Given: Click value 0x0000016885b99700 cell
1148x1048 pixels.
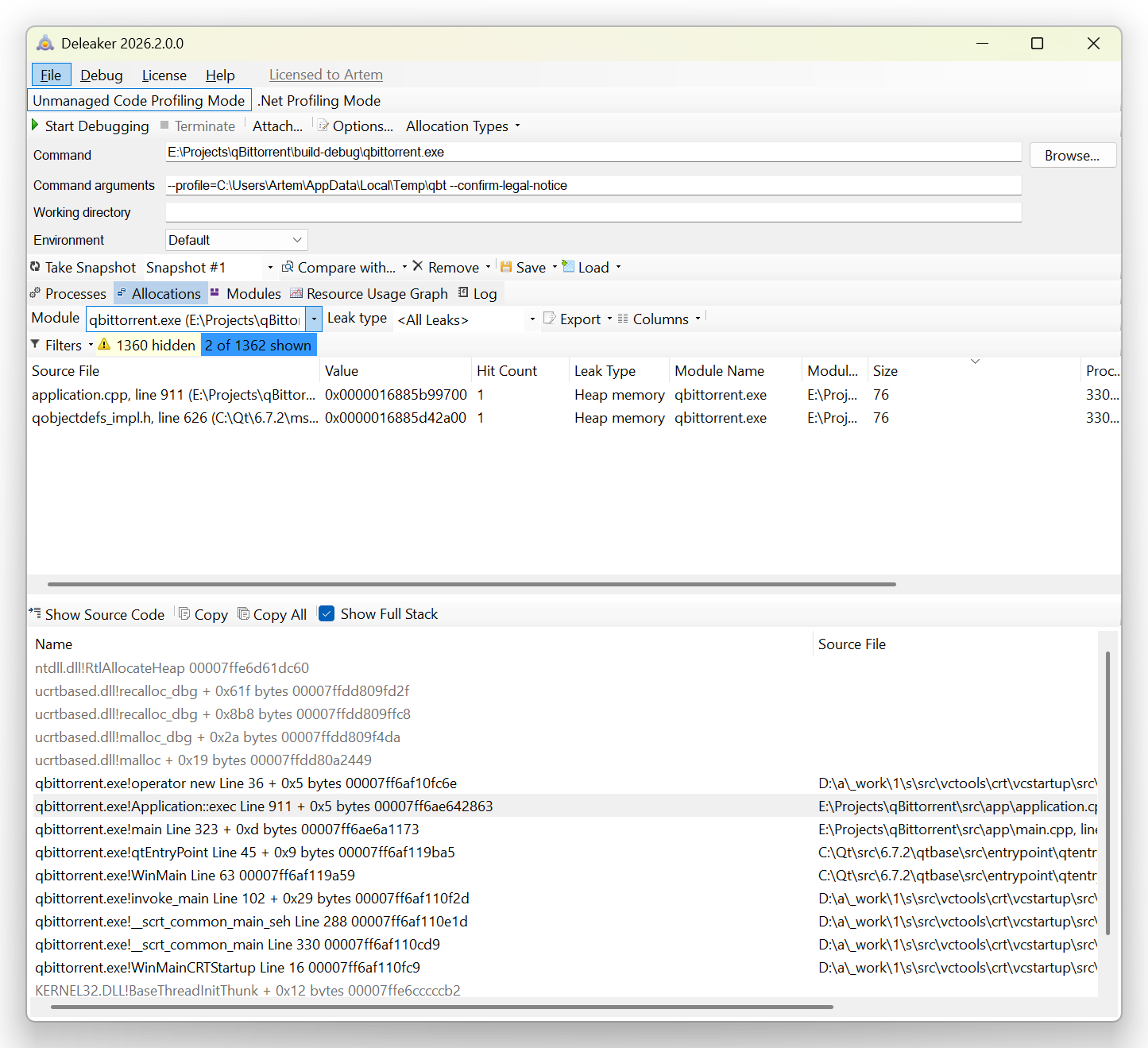Looking at the screenshot, I should coord(396,395).
